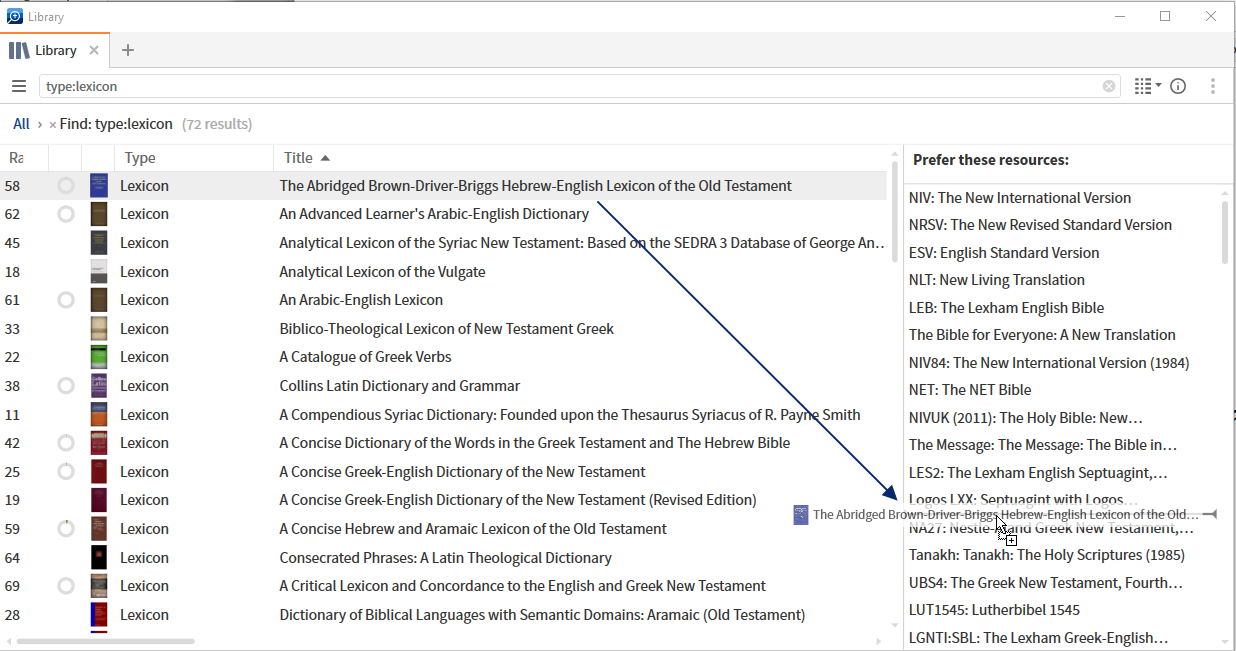The width and height of the screenshot is (1236, 651).
Task: Sort by the Title column header
Action: 298,158
